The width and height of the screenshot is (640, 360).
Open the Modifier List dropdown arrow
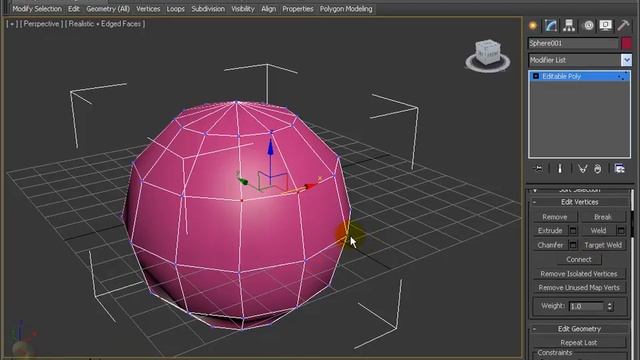(x=626, y=60)
